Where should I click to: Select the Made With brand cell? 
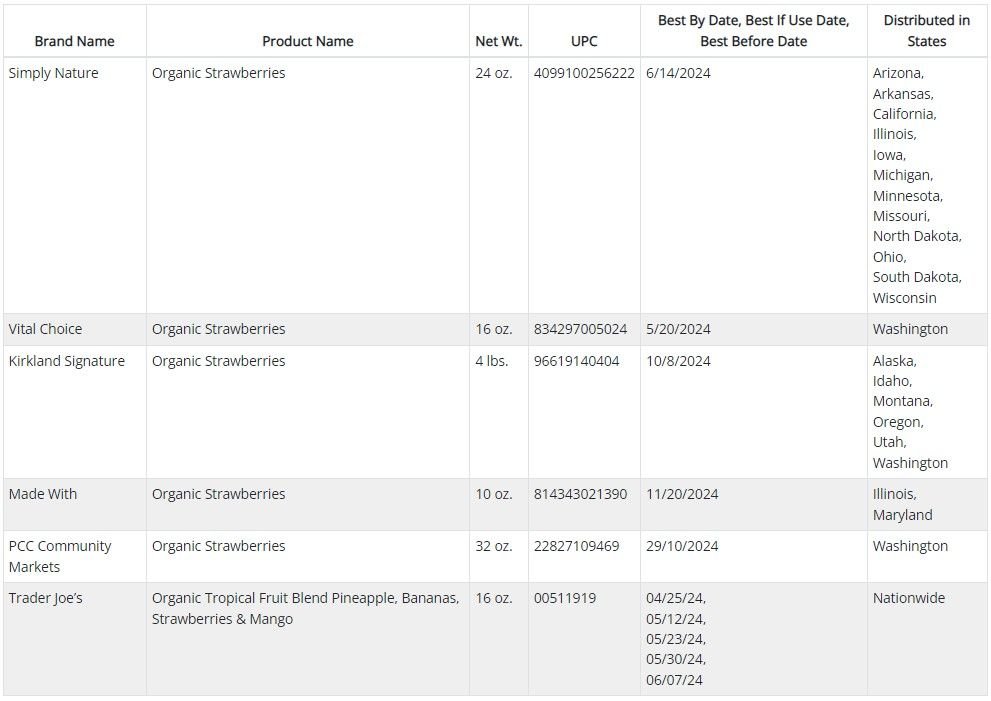coord(43,494)
